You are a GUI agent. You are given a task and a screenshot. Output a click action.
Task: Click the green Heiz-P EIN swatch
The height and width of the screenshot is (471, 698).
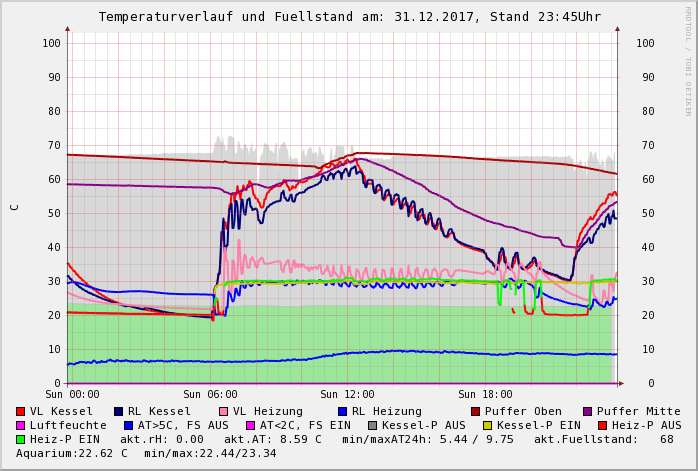(20, 439)
